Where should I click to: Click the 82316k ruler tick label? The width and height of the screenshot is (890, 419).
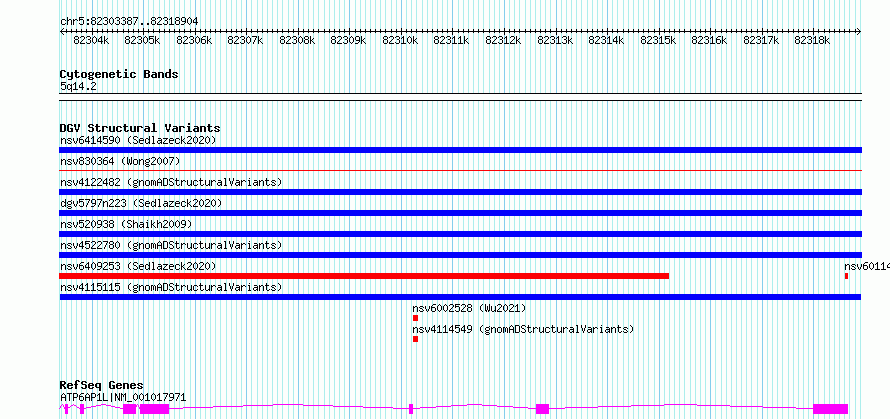coord(709,40)
